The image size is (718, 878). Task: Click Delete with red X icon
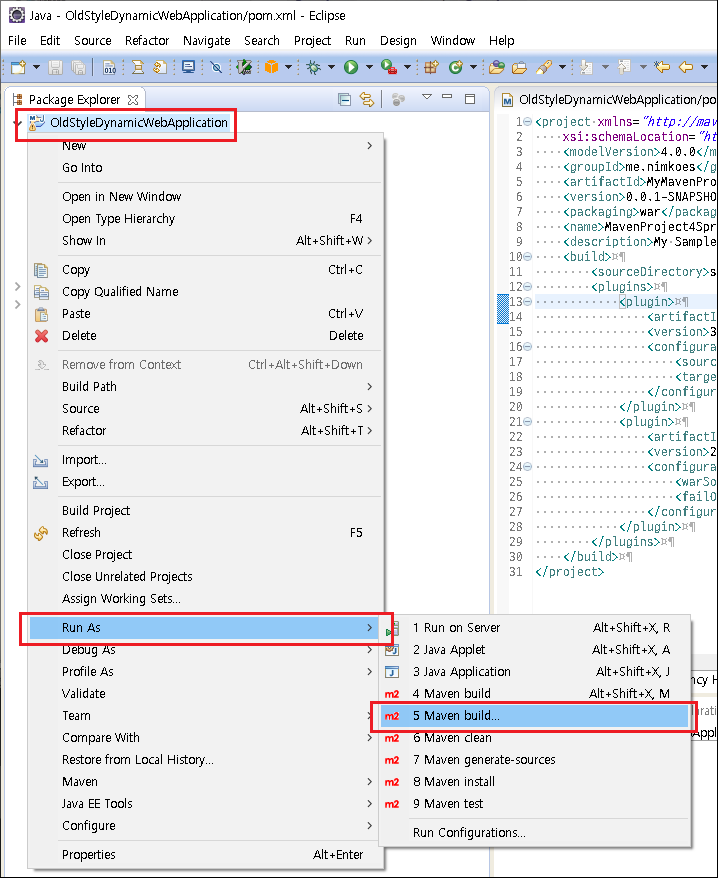(205, 335)
